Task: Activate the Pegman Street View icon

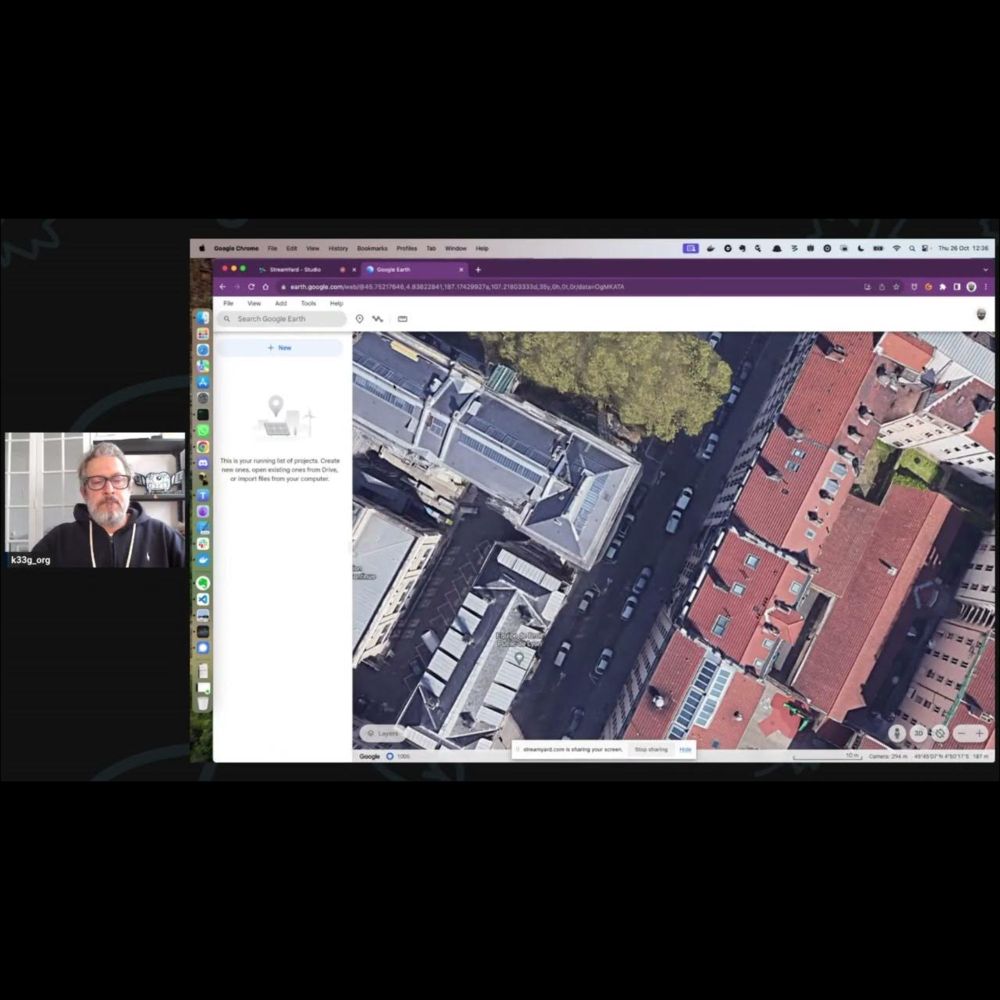Action: coord(897,733)
